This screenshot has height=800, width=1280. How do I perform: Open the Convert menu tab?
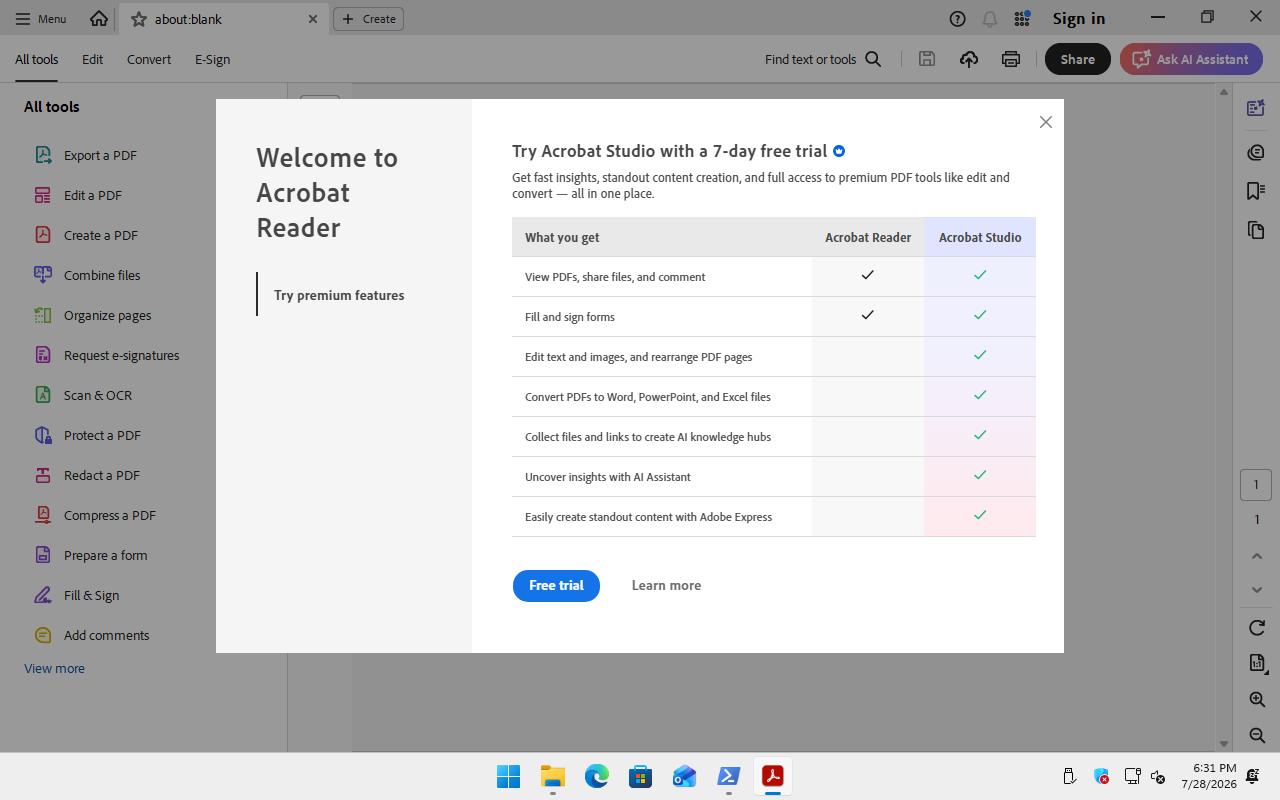(149, 59)
